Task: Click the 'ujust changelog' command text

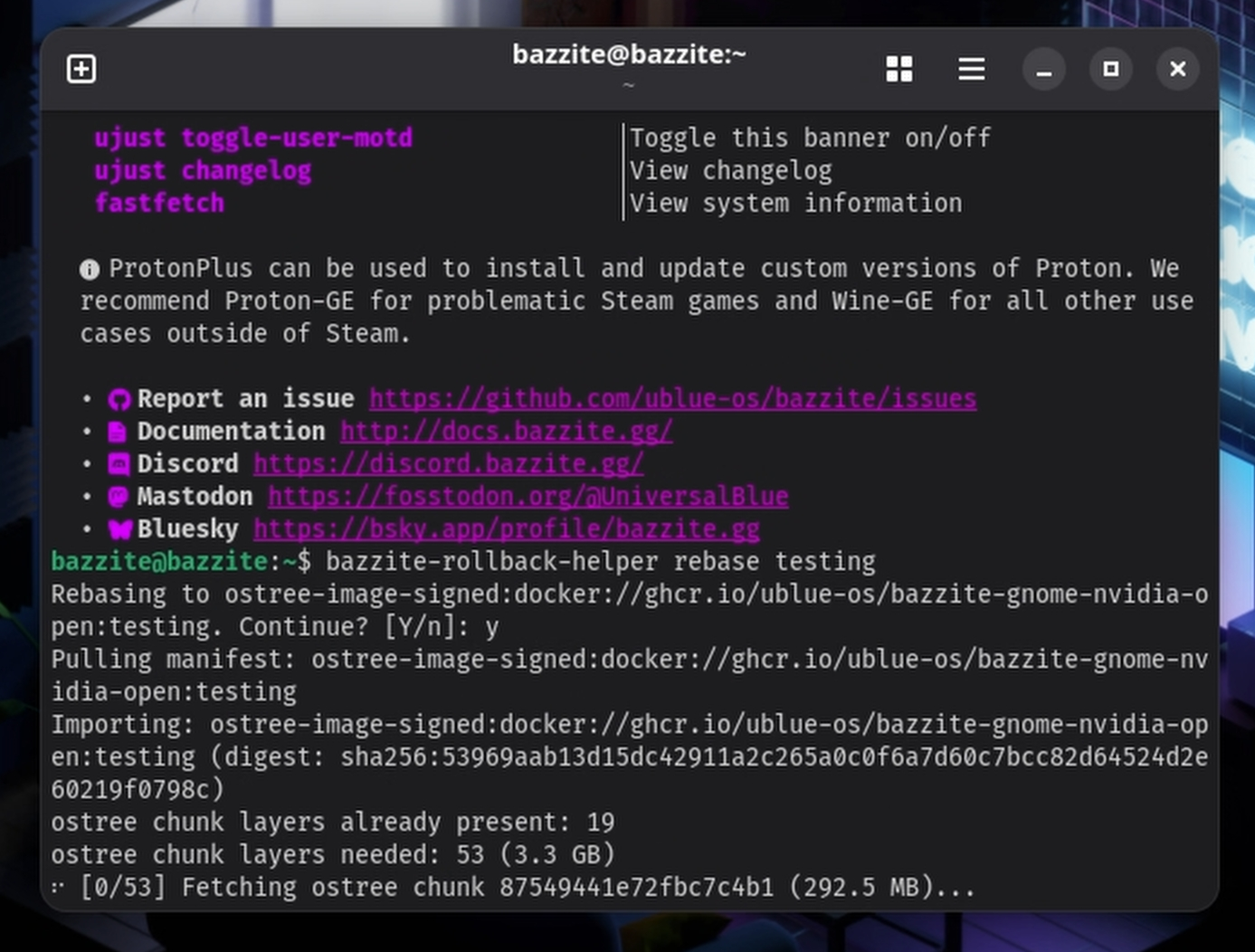Action: pyautogui.click(x=203, y=171)
